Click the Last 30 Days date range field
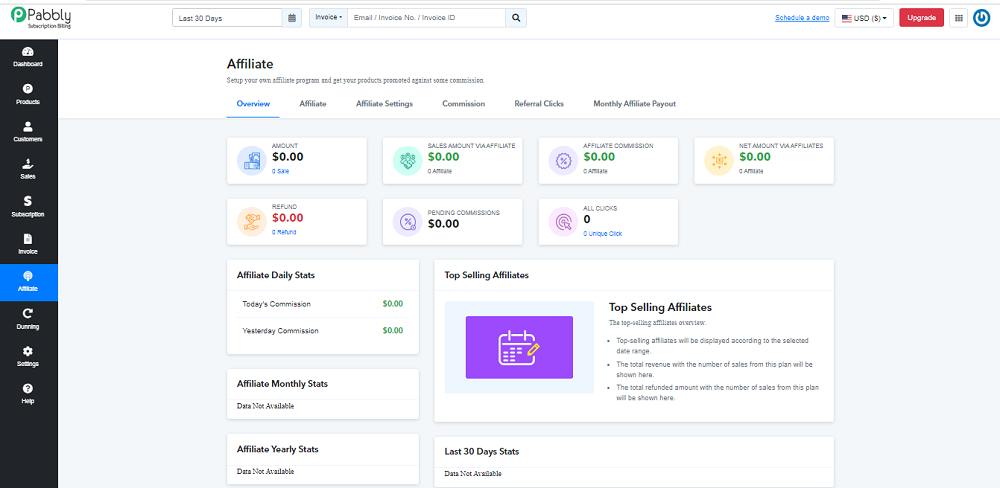 tap(228, 18)
